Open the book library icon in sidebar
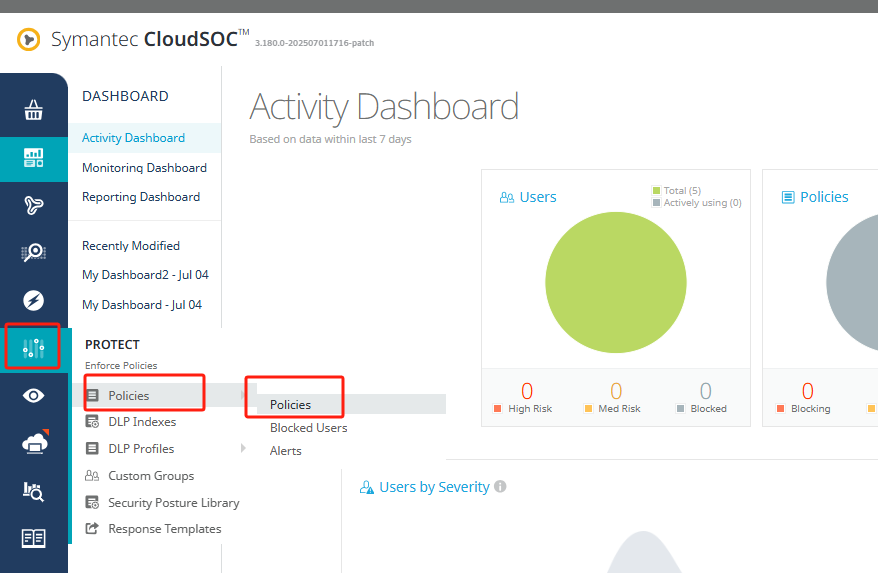Image resolution: width=878 pixels, height=573 pixels. (x=34, y=538)
